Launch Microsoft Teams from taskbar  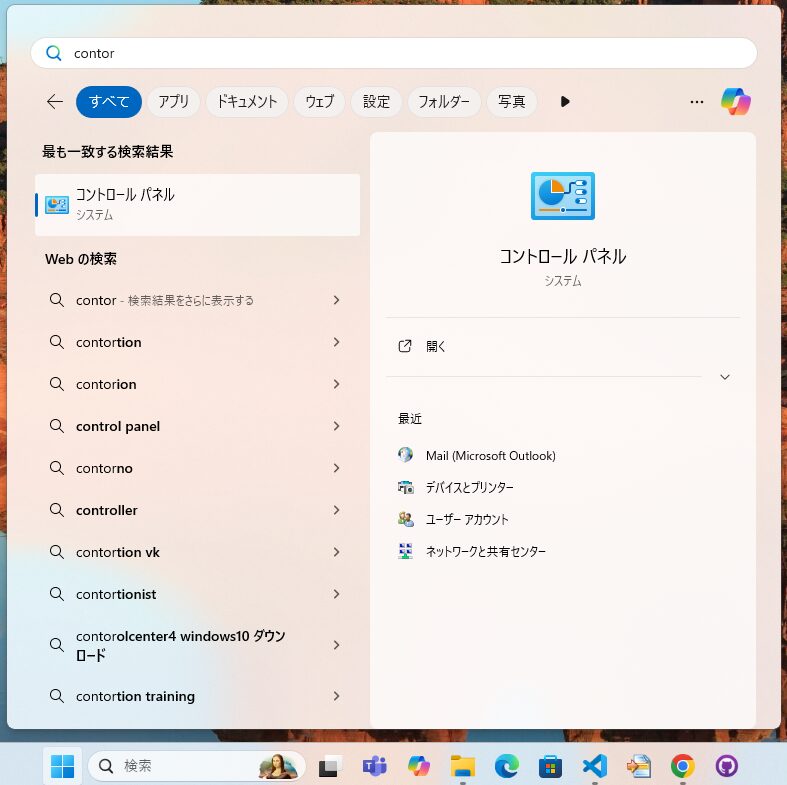[x=374, y=766]
